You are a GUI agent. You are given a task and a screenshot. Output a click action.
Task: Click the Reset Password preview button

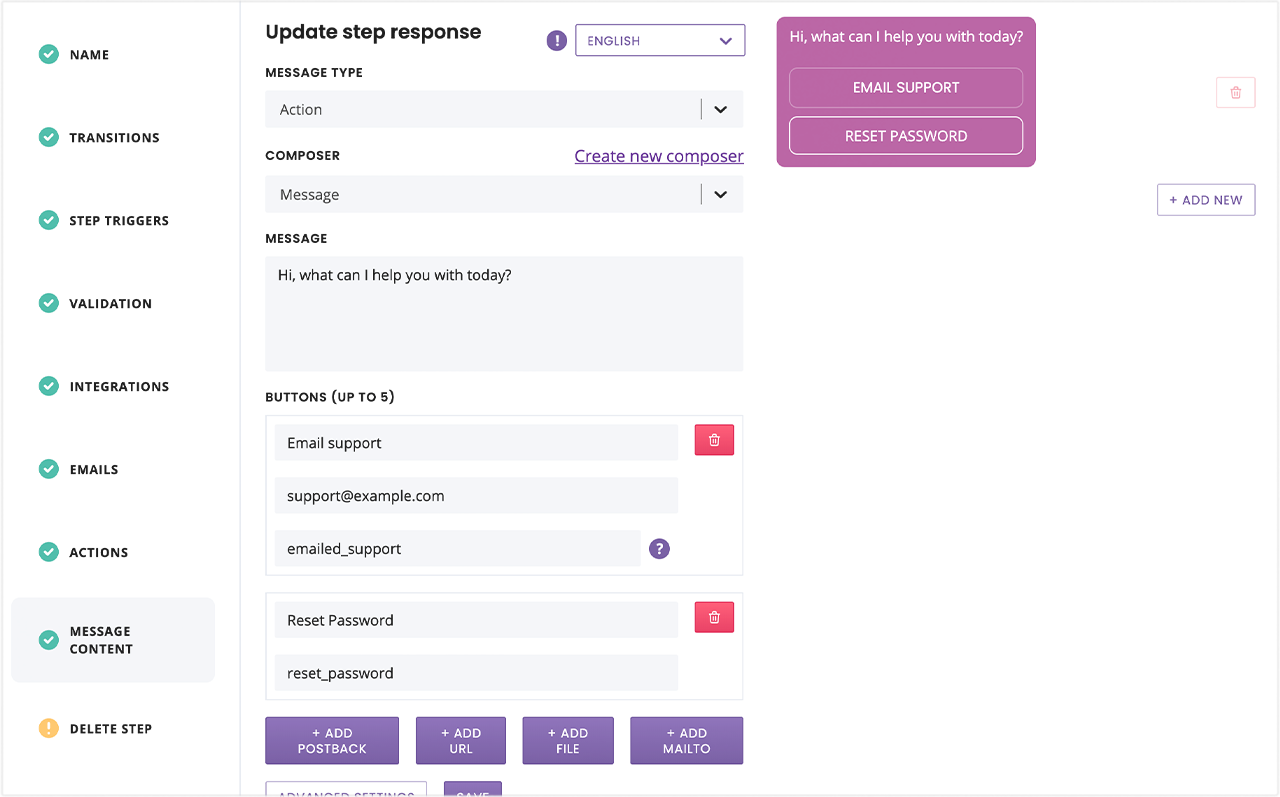click(x=906, y=136)
